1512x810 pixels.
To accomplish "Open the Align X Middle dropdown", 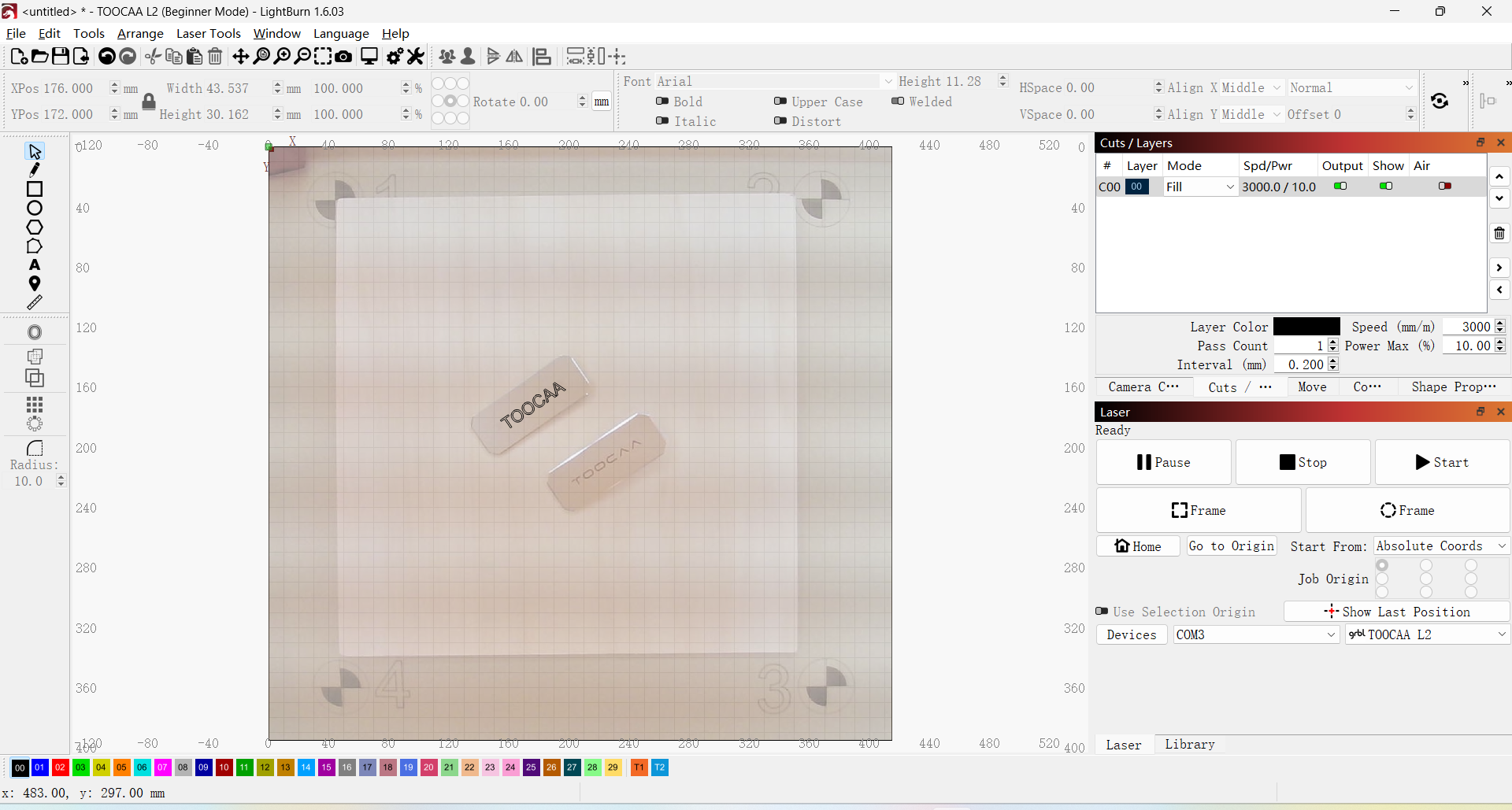I will point(1251,88).
